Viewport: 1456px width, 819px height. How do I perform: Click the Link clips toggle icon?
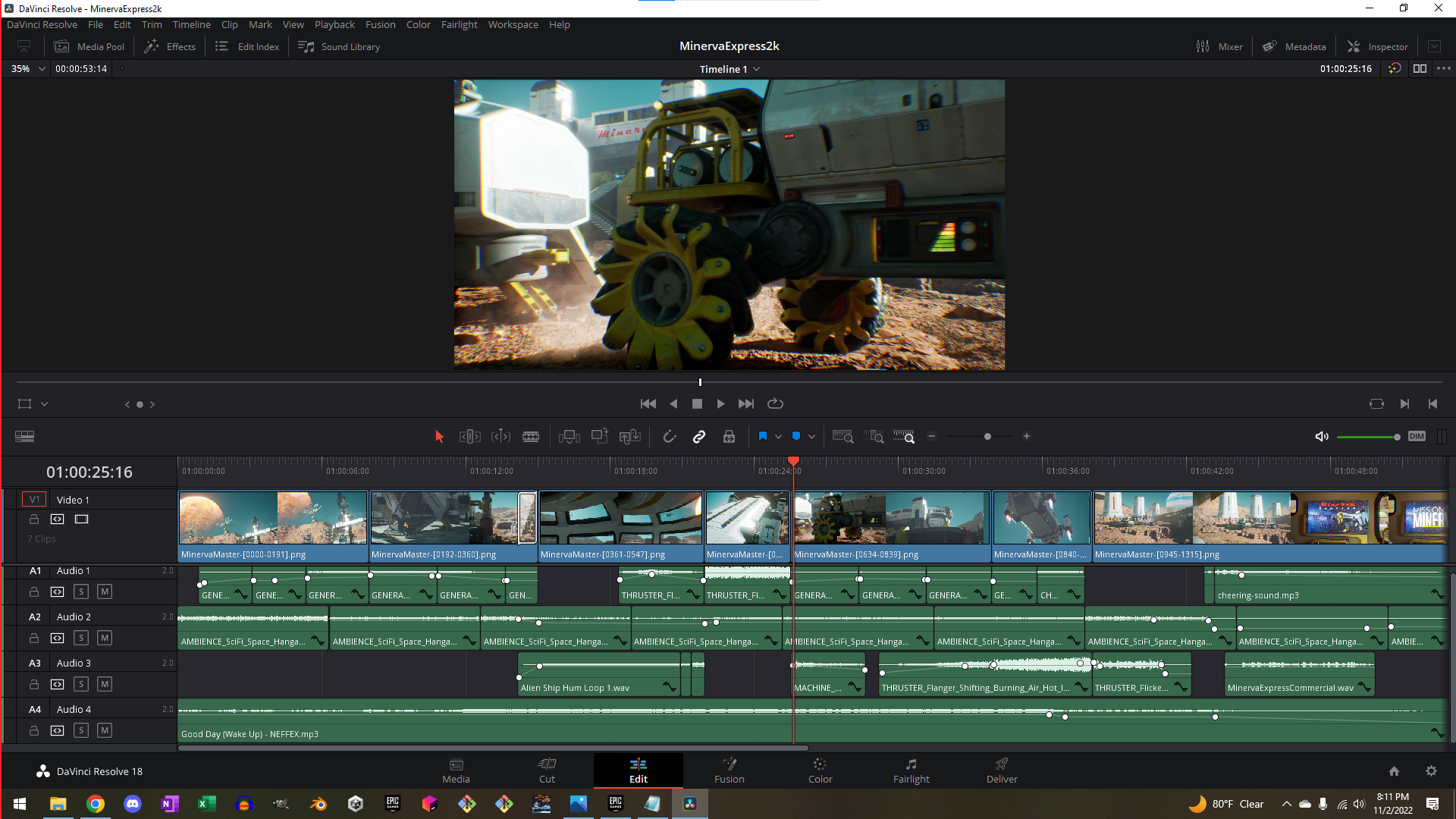click(x=699, y=437)
